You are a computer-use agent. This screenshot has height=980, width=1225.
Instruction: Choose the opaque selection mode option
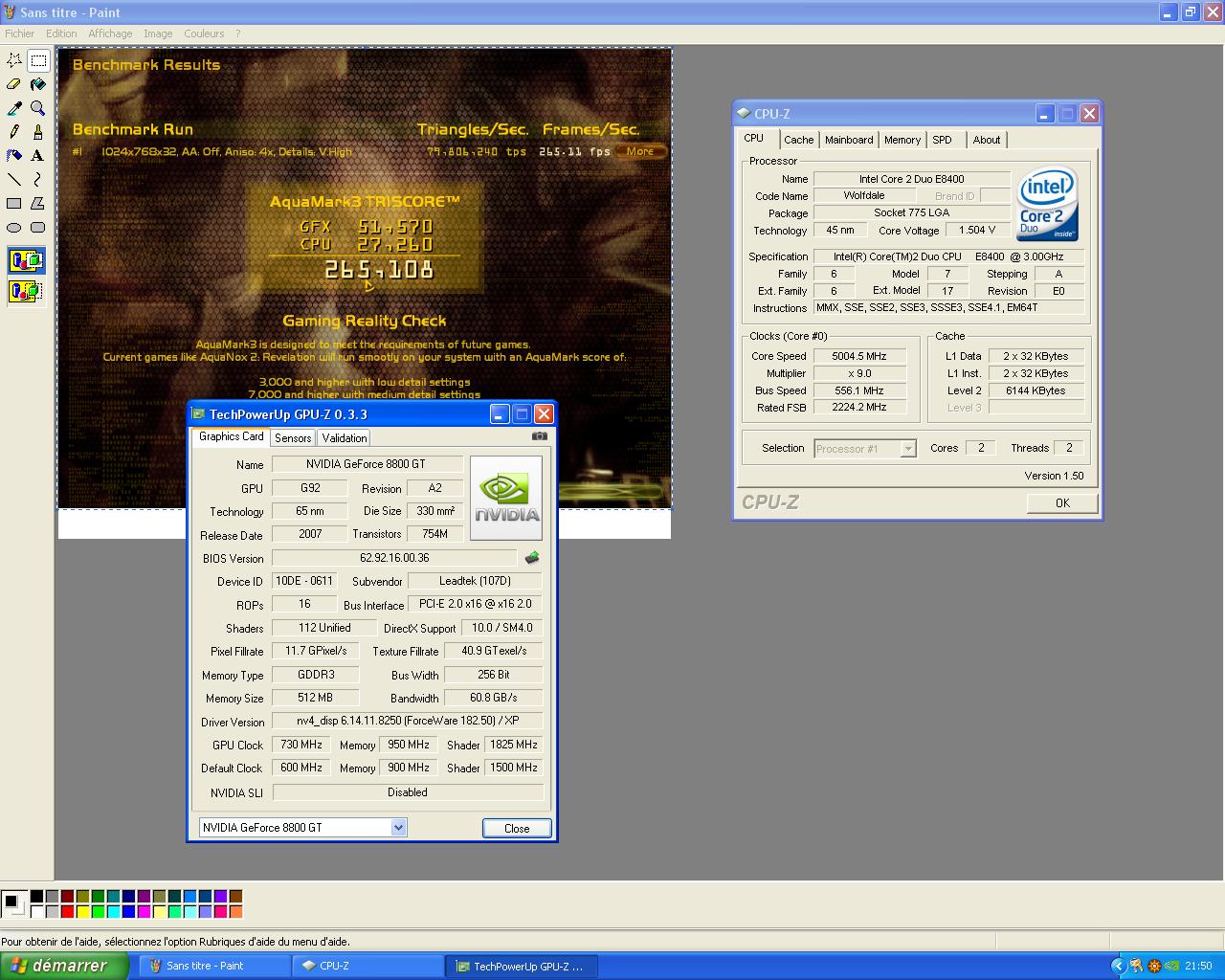tap(26, 260)
